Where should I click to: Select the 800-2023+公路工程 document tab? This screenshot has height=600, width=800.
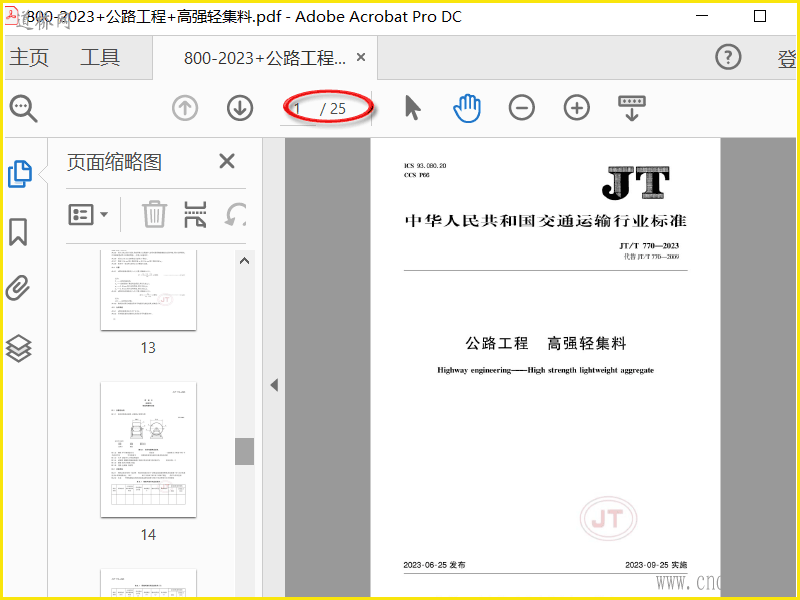265,58
